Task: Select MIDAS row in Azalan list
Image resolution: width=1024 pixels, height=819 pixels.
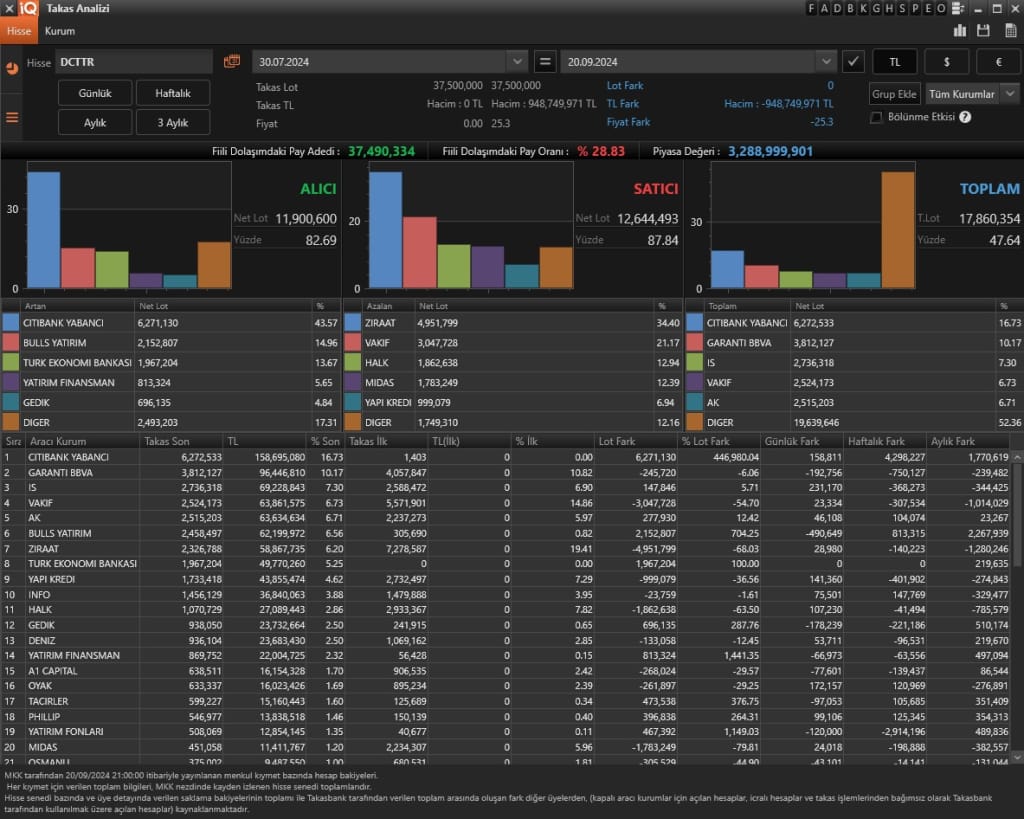Action: pyautogui.click(x=513, y=383)
